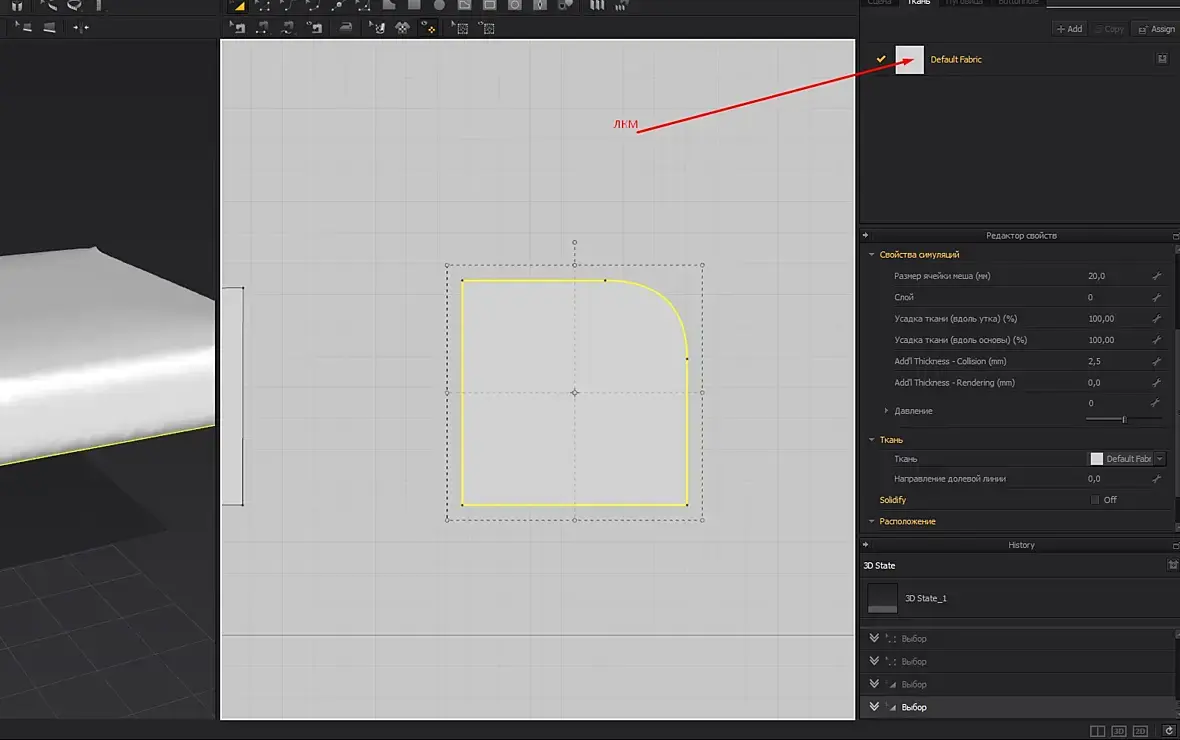Collapse the Свойства симуляций section
This screenshot has height=740, width=1180.
point(872,255)
